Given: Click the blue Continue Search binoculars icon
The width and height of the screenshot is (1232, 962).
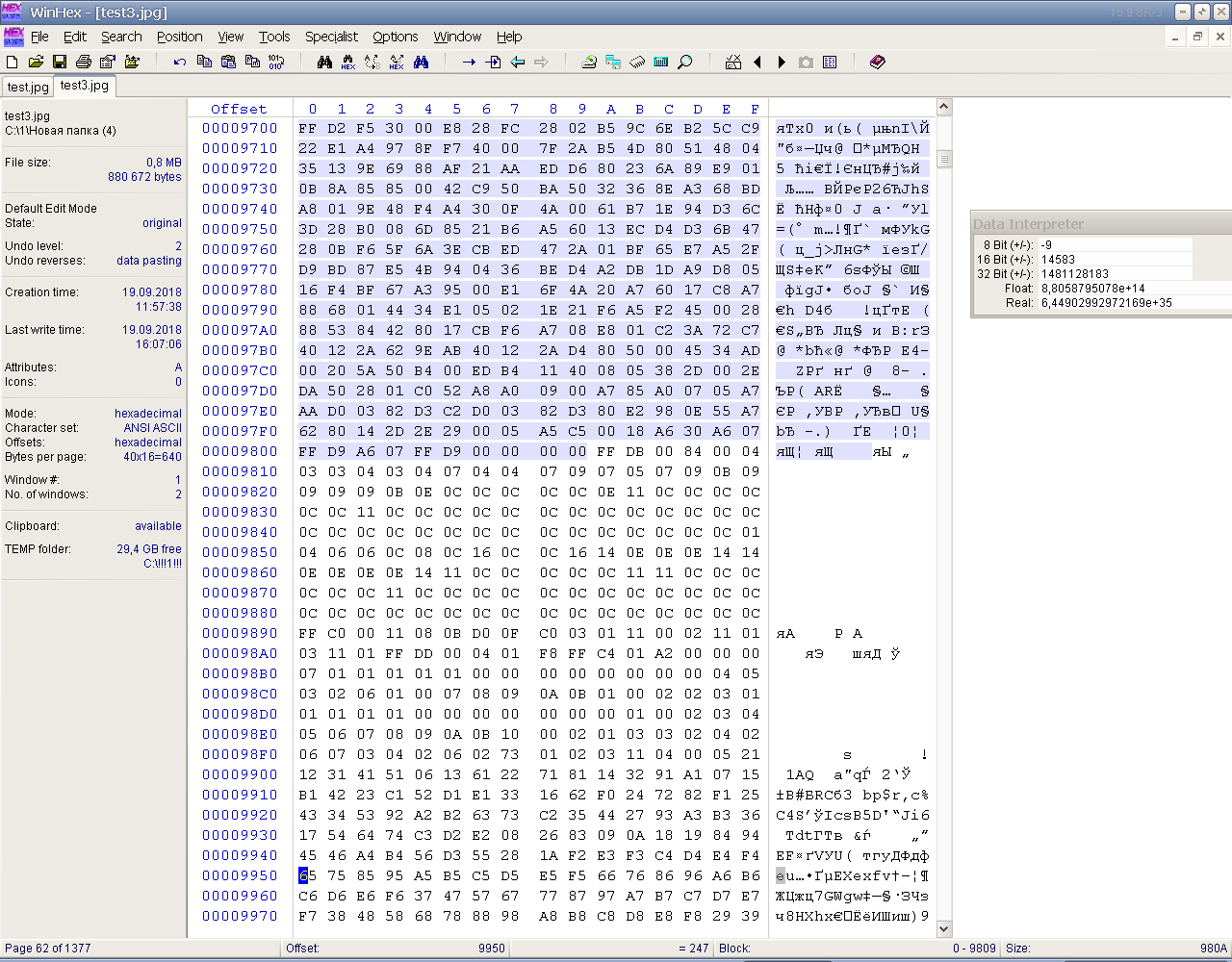Looking at the screenshot, I should point(421,62).
